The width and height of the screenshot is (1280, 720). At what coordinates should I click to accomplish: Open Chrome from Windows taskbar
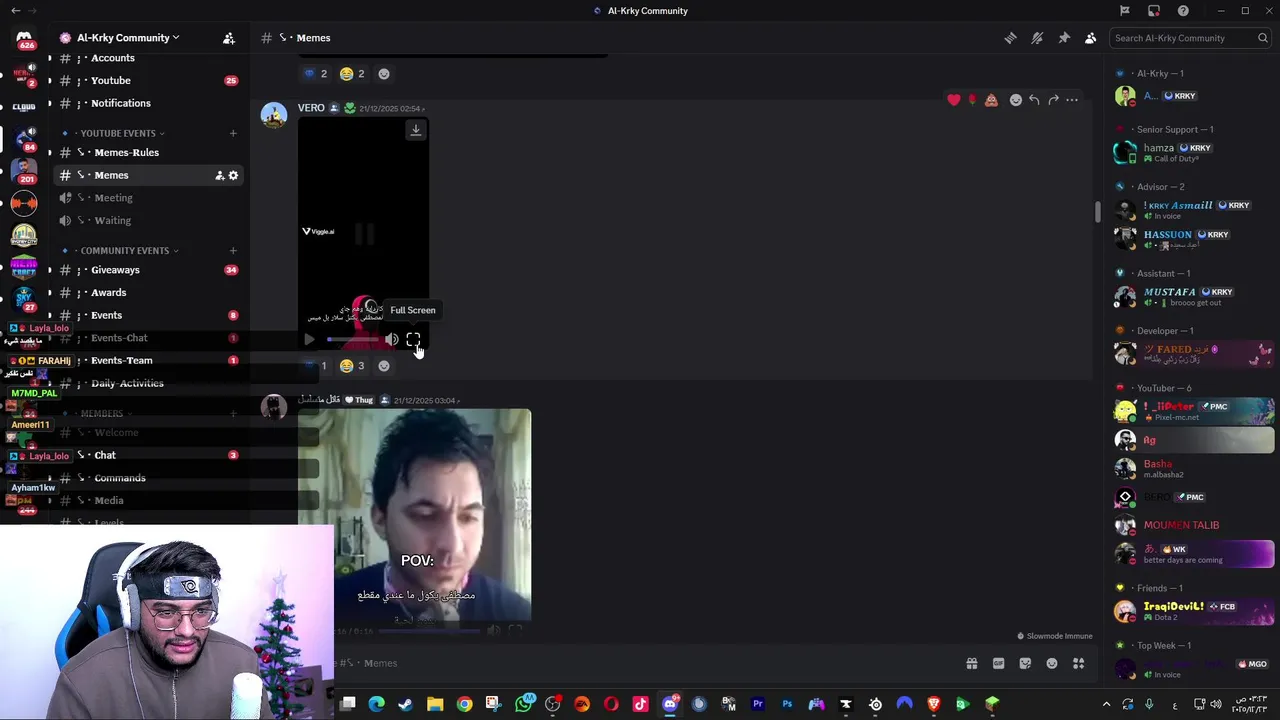point(464,704)
